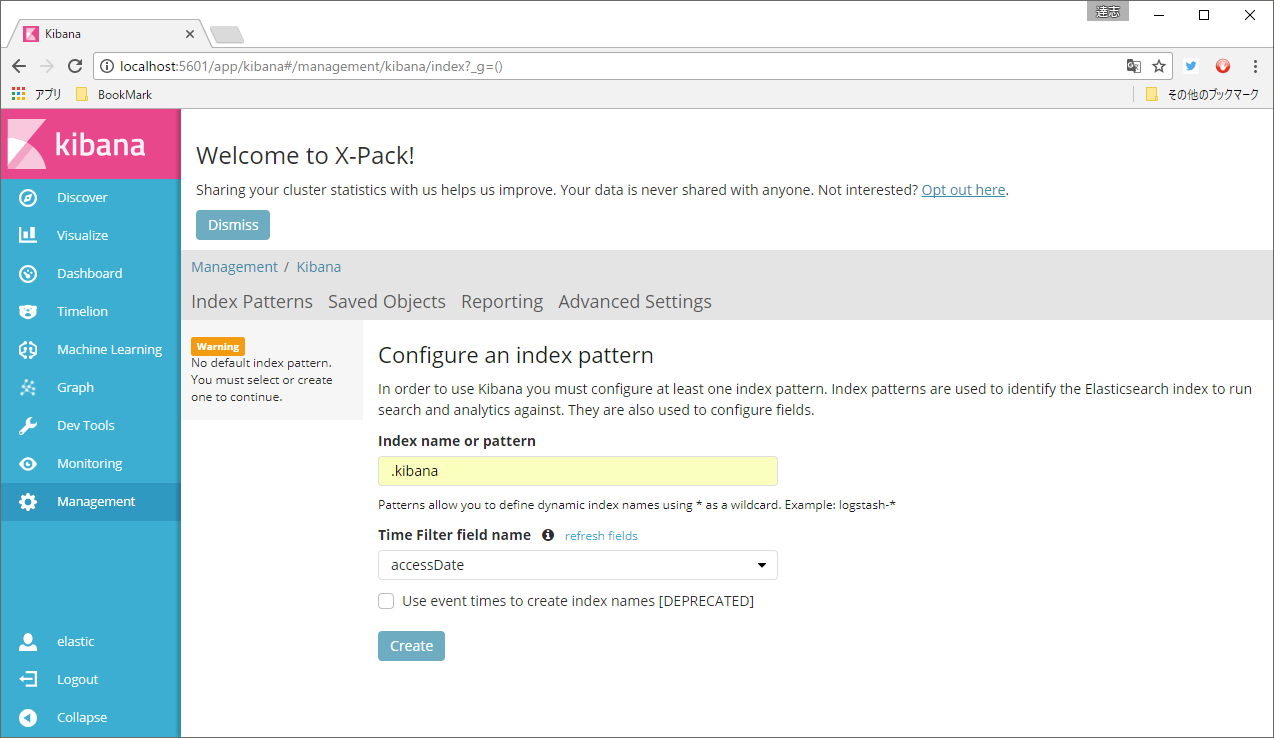Click the Twitter extension icon

[x=1191, y=66]
